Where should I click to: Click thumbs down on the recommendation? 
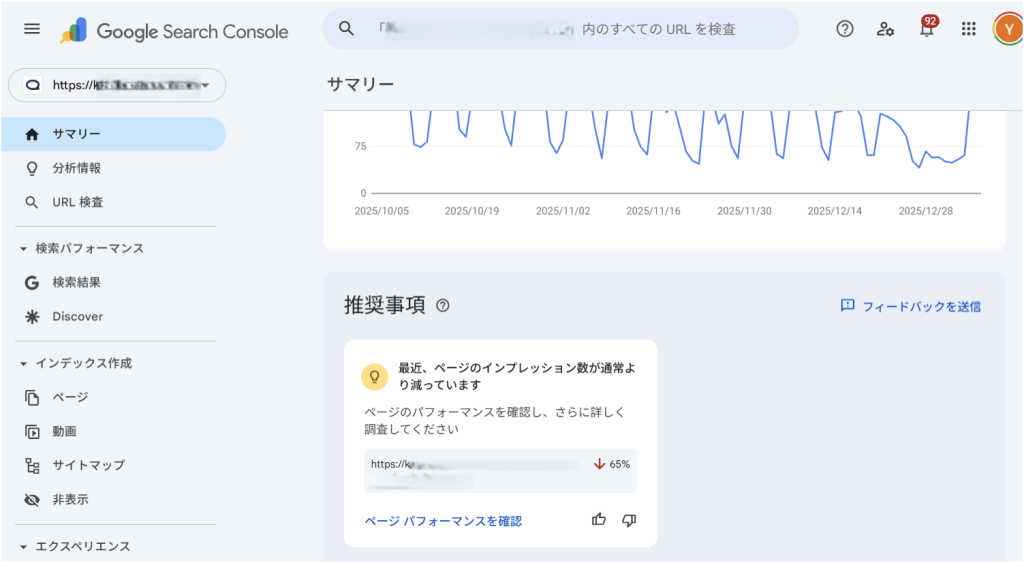pos(629,520)
